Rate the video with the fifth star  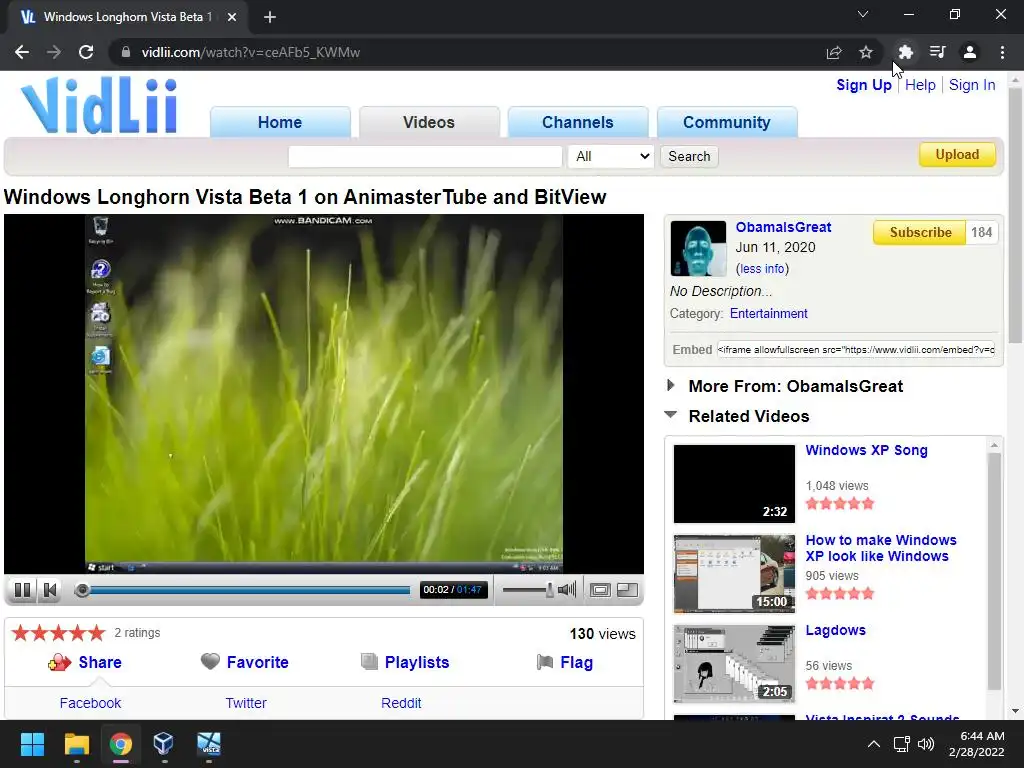[x=97, y=632]
